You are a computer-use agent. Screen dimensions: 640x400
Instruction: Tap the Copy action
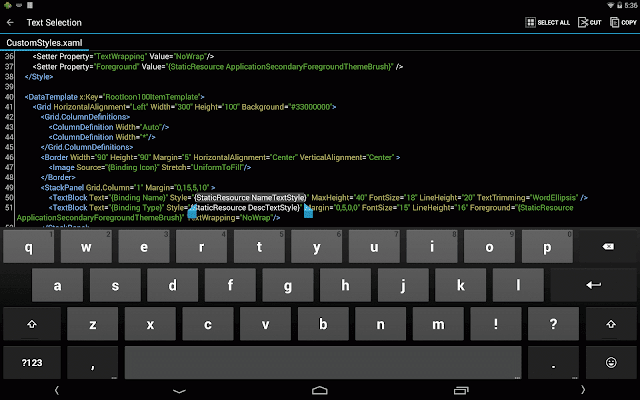pyautogui.click(x=623, y=22)
